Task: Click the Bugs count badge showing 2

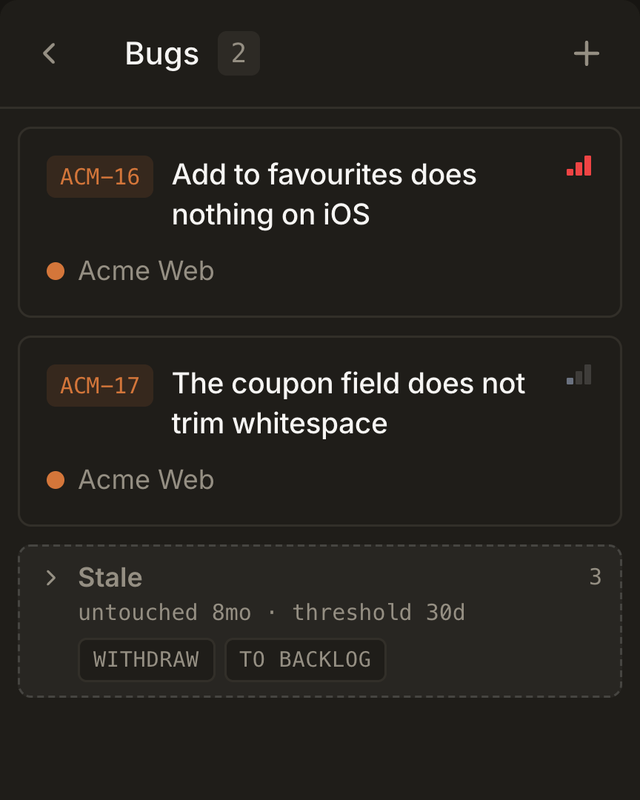Action: tap(239, 53)
